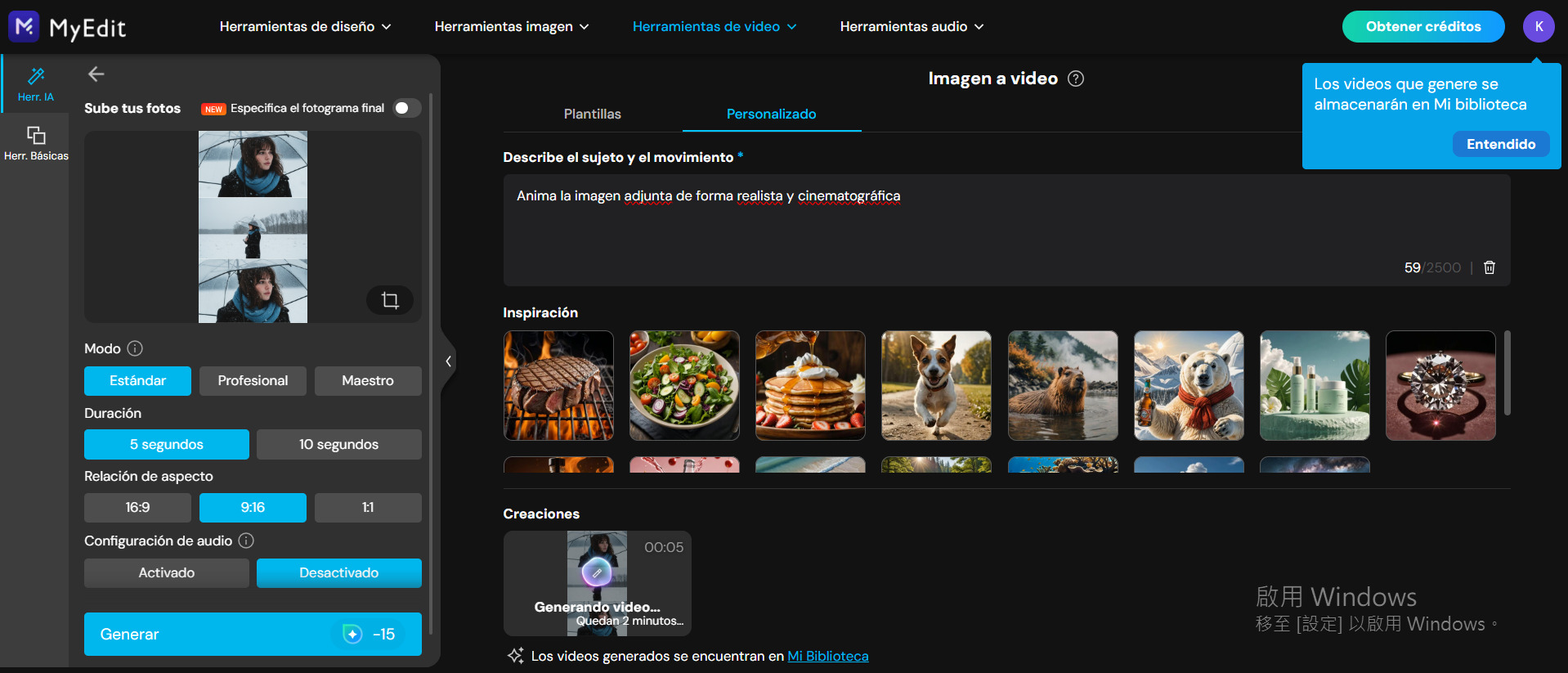
Task: Click the left panel vertical scrollbar
Action: click(431, 364)
